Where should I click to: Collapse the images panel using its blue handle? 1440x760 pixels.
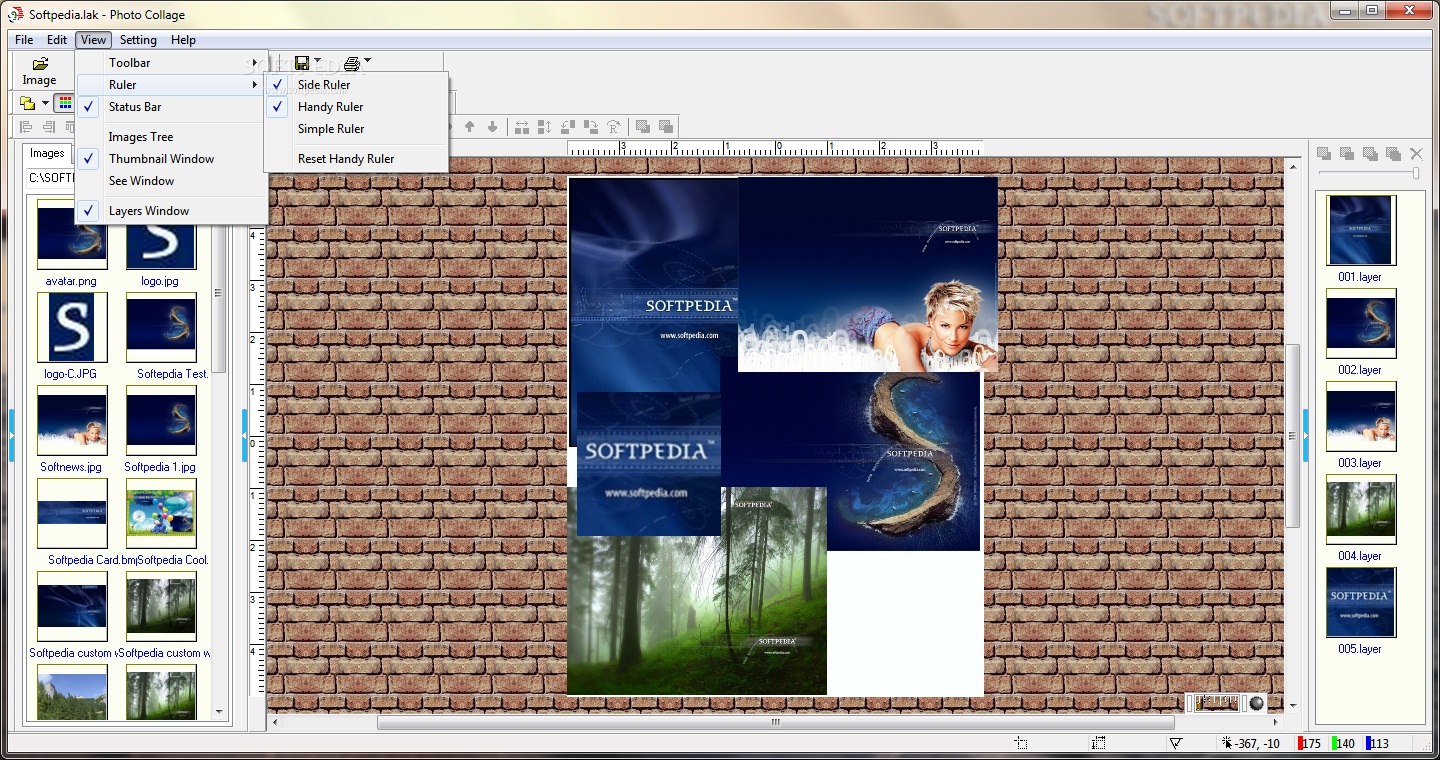pos(244,435)
